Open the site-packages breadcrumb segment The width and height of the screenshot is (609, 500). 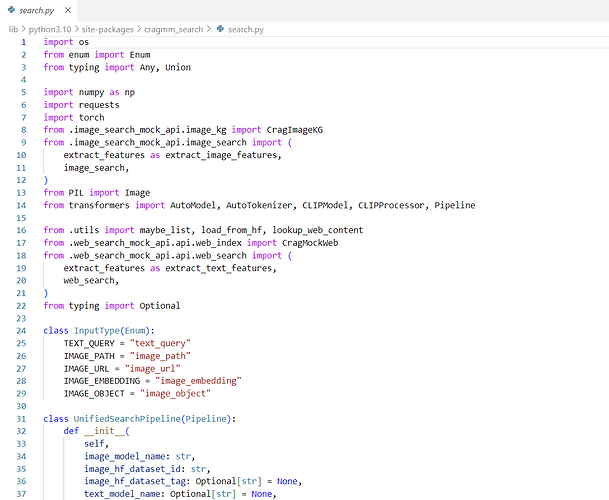point(107,30)
